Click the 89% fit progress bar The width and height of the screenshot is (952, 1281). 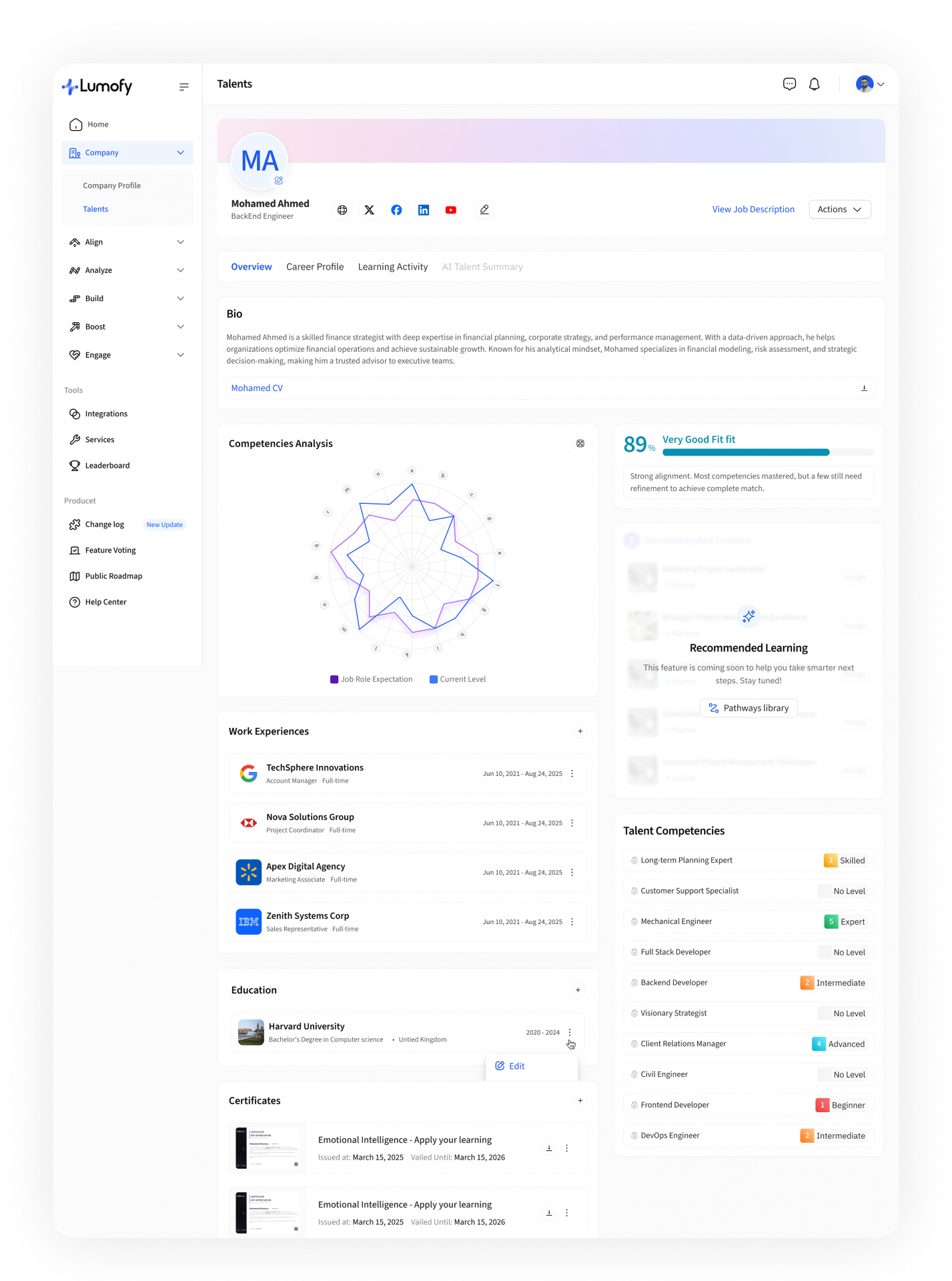768,452
